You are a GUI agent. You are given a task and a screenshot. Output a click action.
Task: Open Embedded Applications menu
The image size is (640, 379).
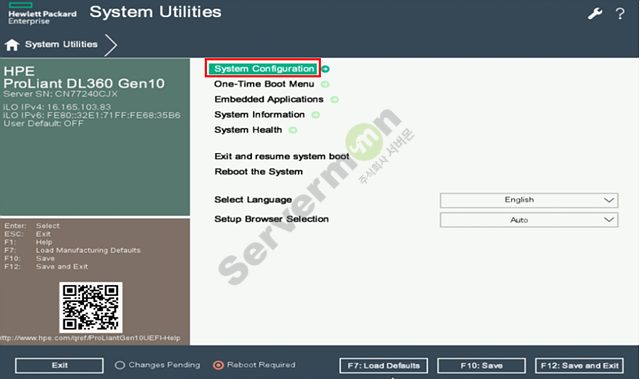coord(269,99)
